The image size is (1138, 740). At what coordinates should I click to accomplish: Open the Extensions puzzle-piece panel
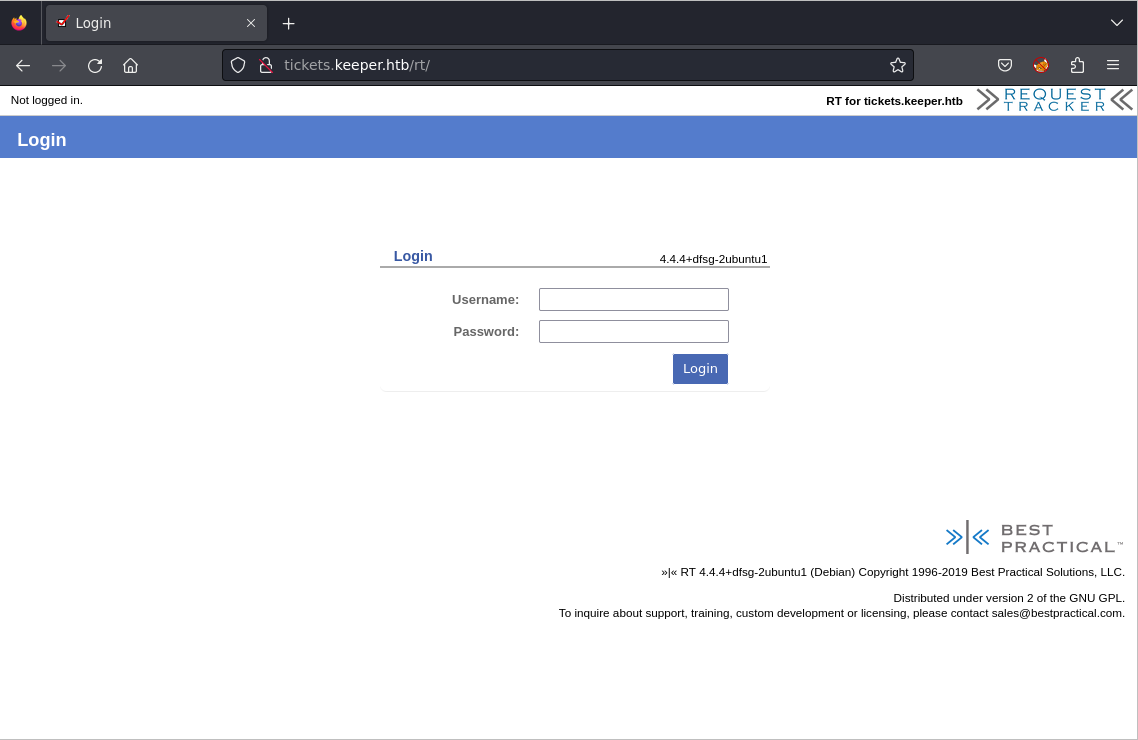tap(1077, 65)
